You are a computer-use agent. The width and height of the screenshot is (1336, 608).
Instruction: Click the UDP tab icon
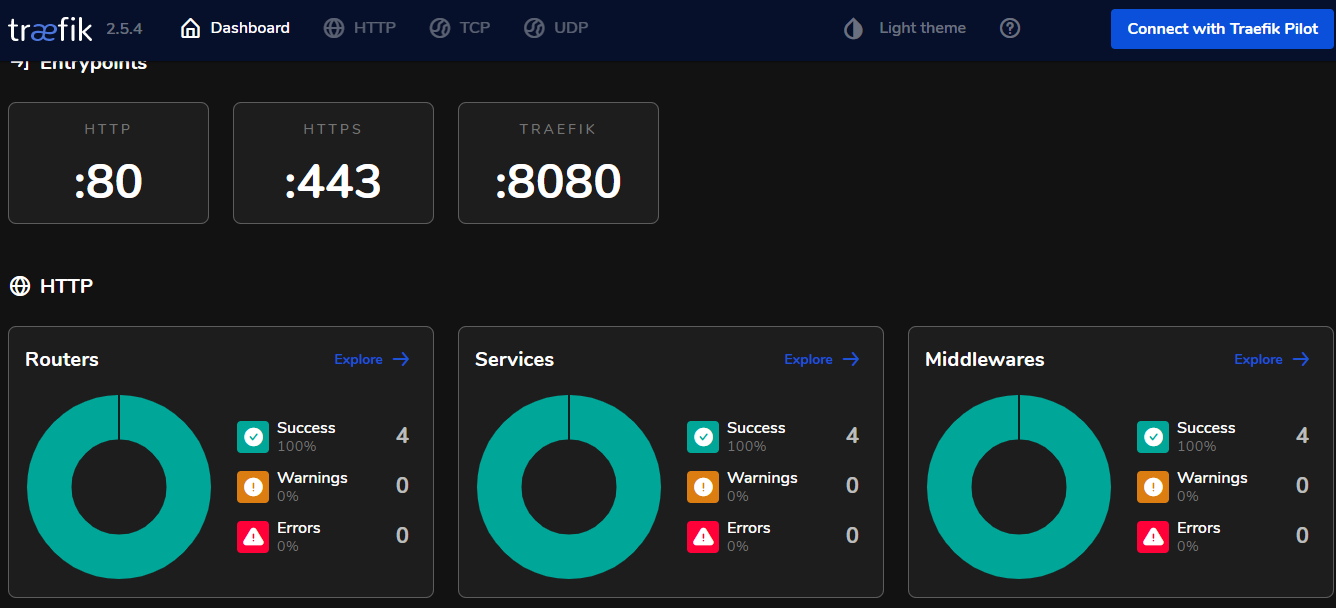pyautogui.click(x=534, y=28)
